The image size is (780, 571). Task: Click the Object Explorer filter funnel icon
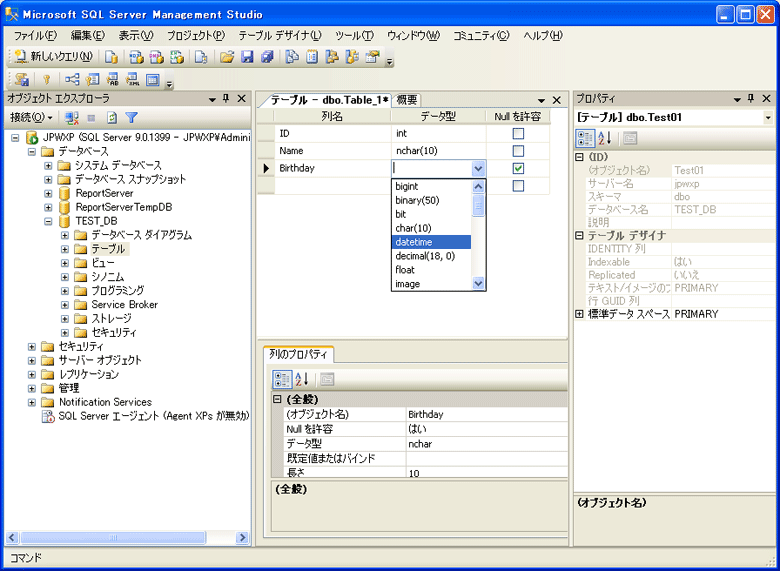131,118
